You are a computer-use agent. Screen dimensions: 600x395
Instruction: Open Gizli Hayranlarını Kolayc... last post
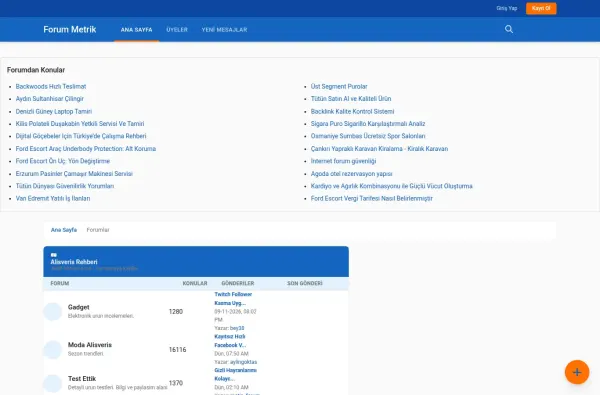pyautogui.click(x=235, y=374)
